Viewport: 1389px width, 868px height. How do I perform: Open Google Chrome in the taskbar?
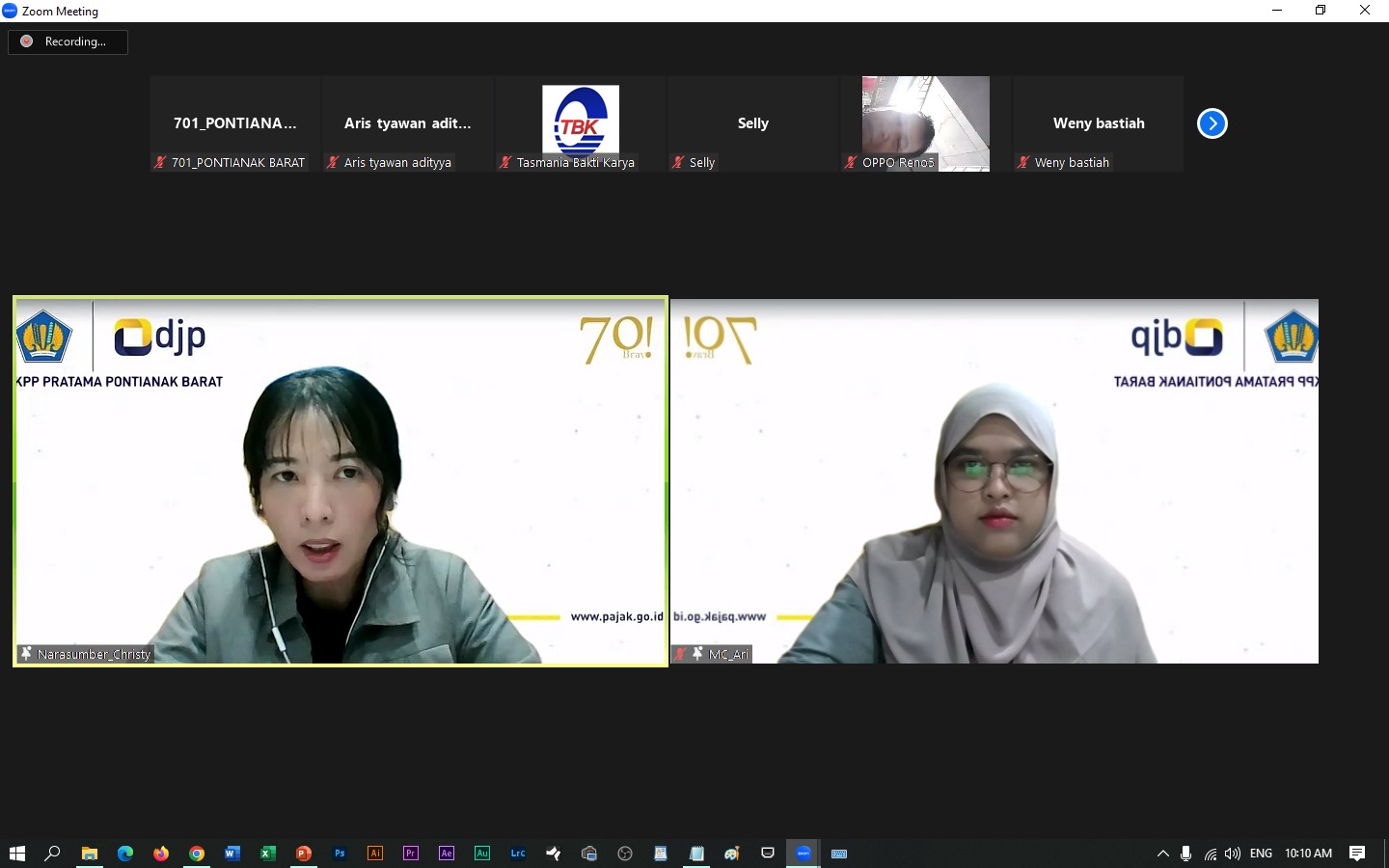point(197,854)
